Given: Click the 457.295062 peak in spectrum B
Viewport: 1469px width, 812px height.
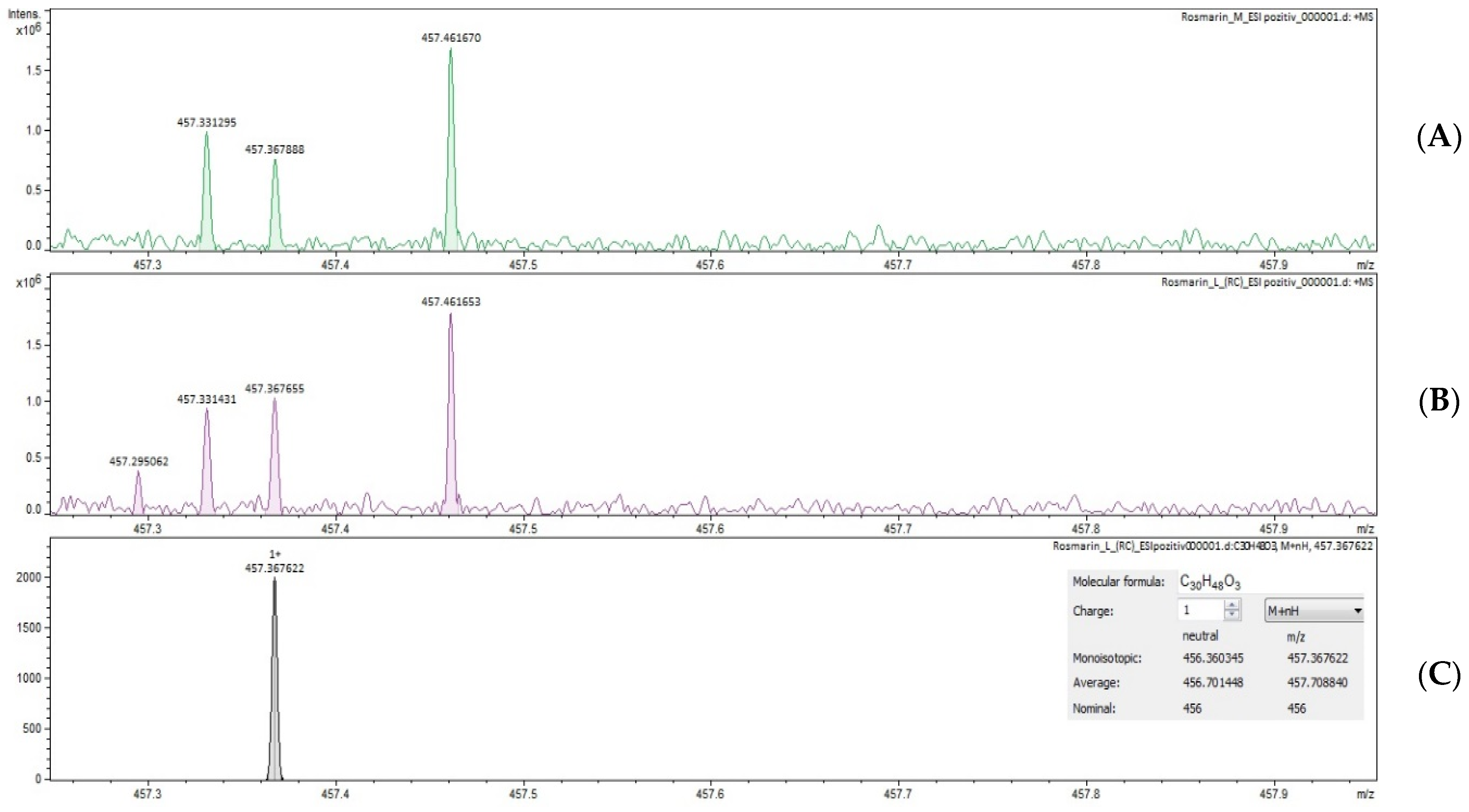Looking at the screenshot, I should [138, 490].
